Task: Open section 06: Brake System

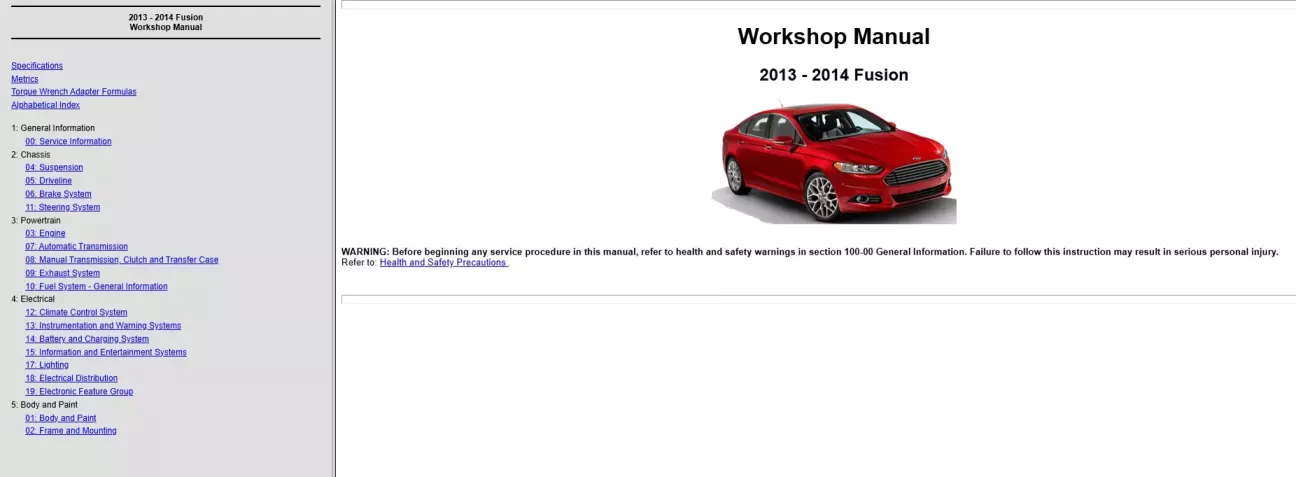Action: 58,194
